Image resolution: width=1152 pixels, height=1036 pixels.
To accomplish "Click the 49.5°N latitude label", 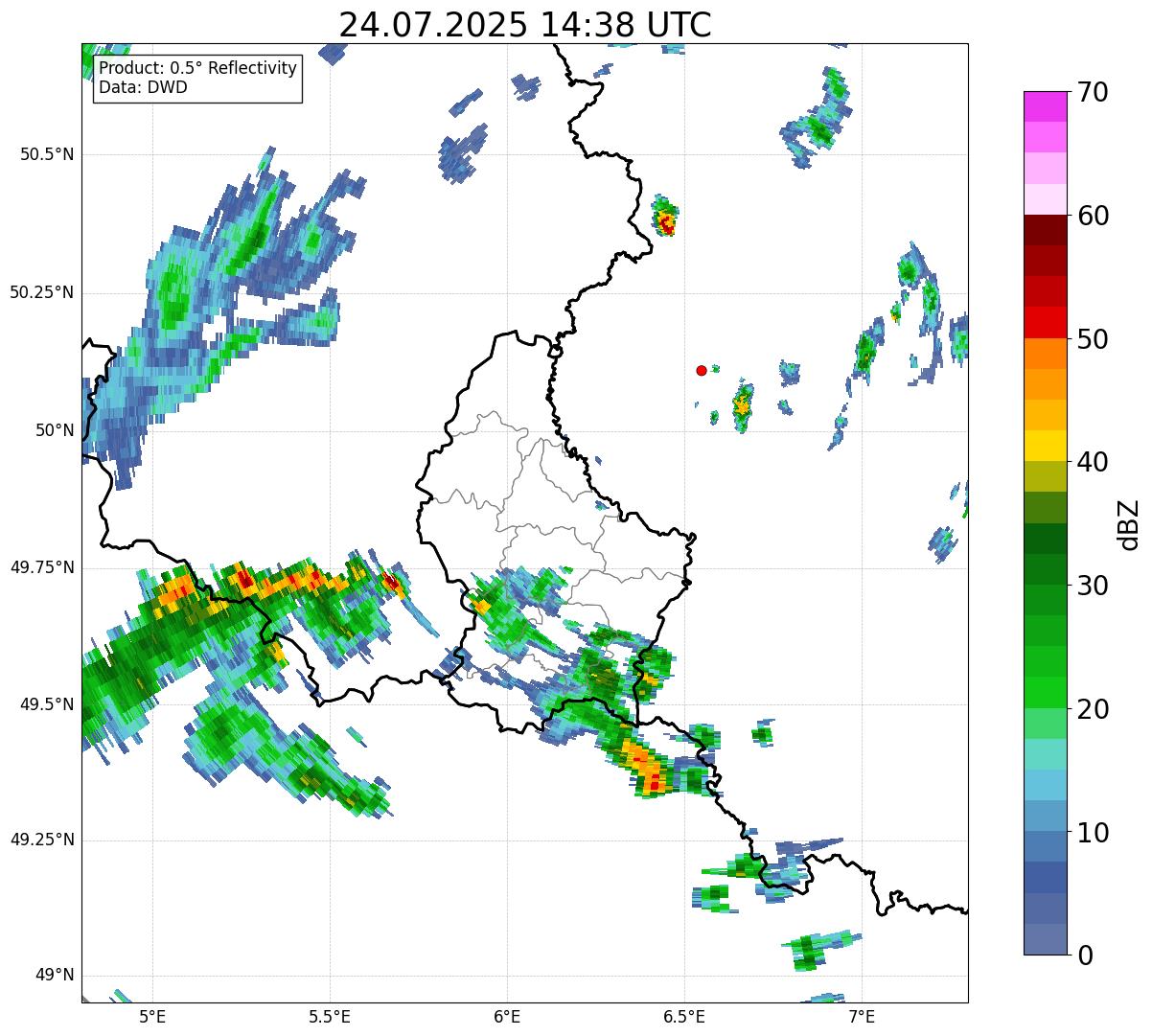I will (46, 704).
